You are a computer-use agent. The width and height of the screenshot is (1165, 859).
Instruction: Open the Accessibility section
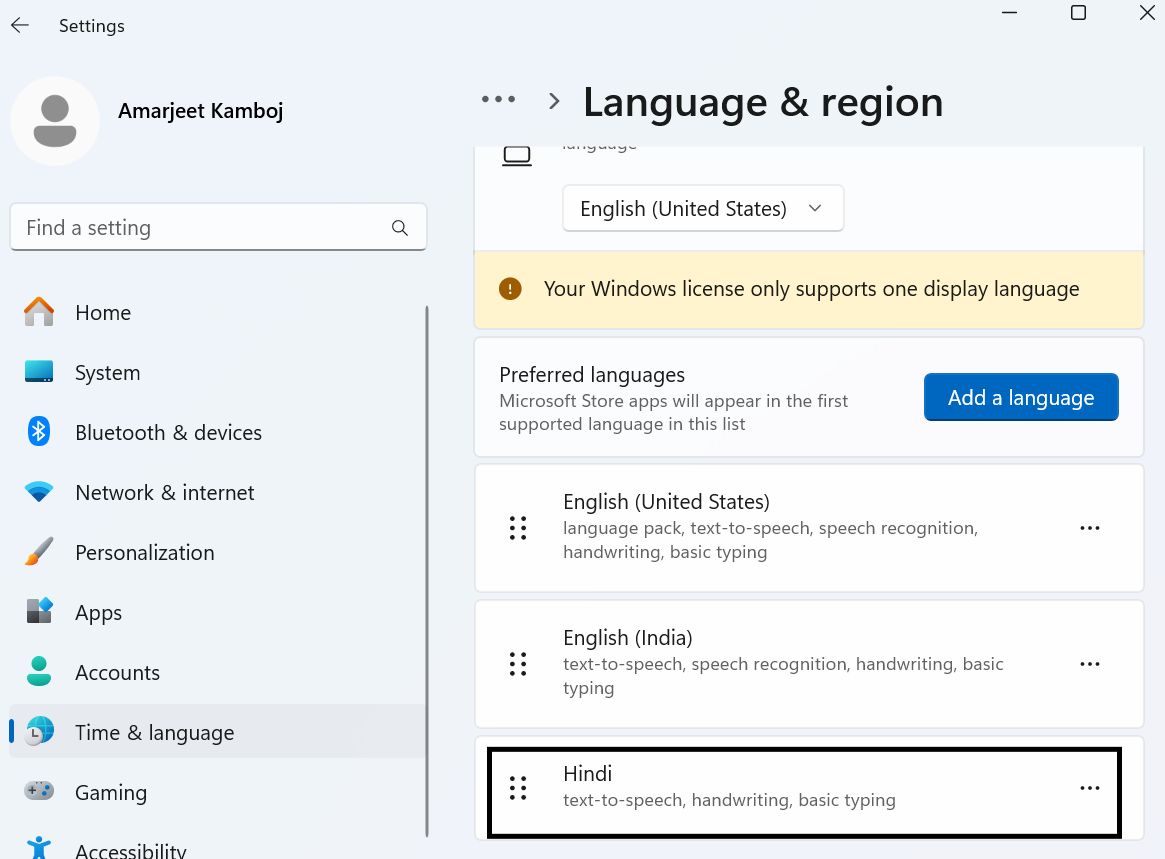point(38,848)
